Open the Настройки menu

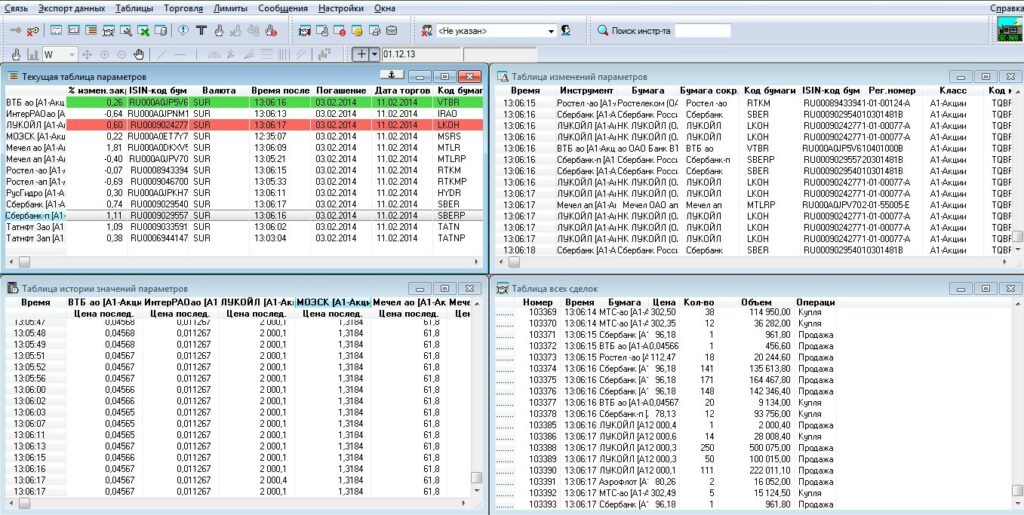pyautogui.click(x=341, y=8)
